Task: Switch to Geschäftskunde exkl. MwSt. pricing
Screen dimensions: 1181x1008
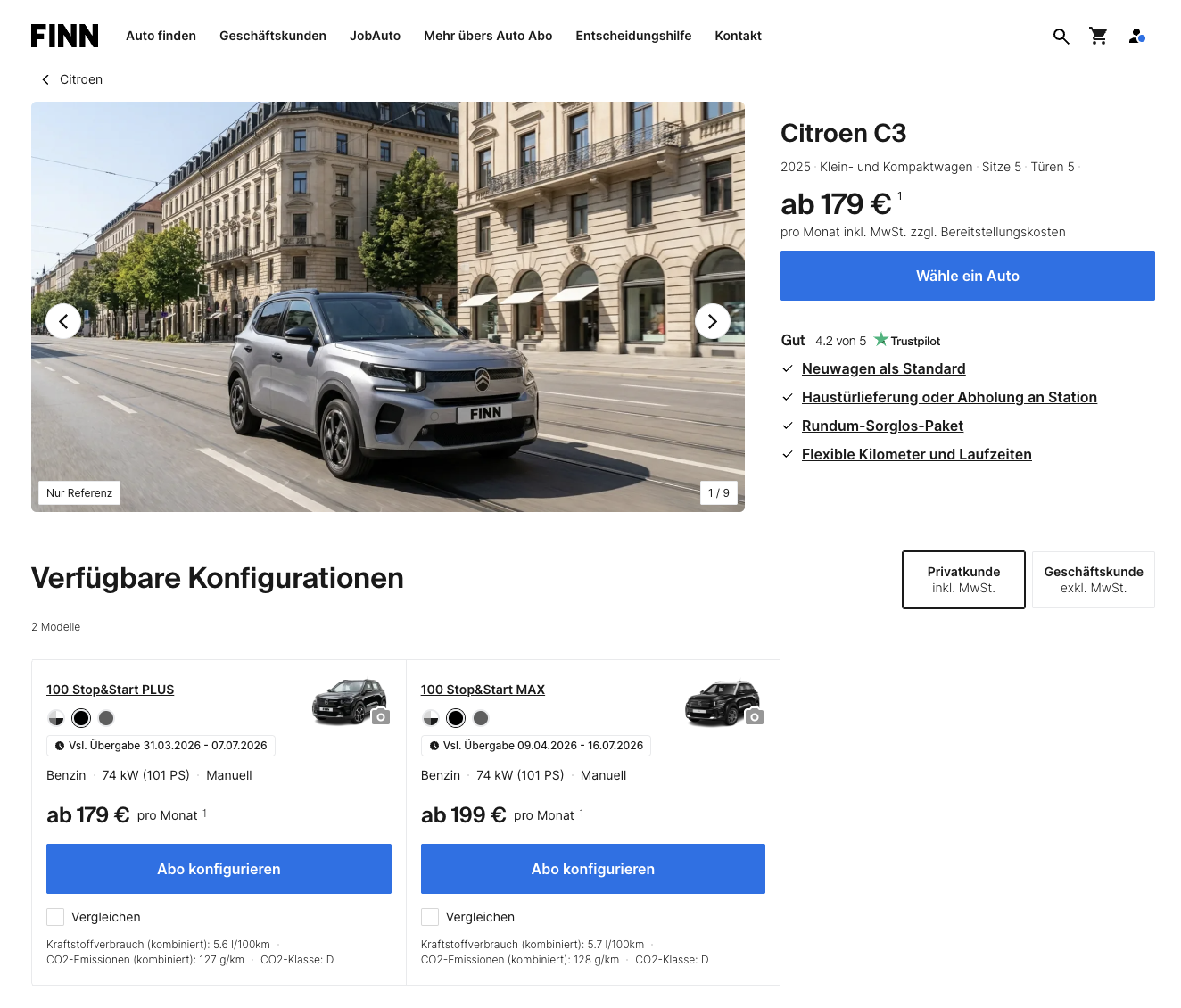Action: coord(1093,580)
